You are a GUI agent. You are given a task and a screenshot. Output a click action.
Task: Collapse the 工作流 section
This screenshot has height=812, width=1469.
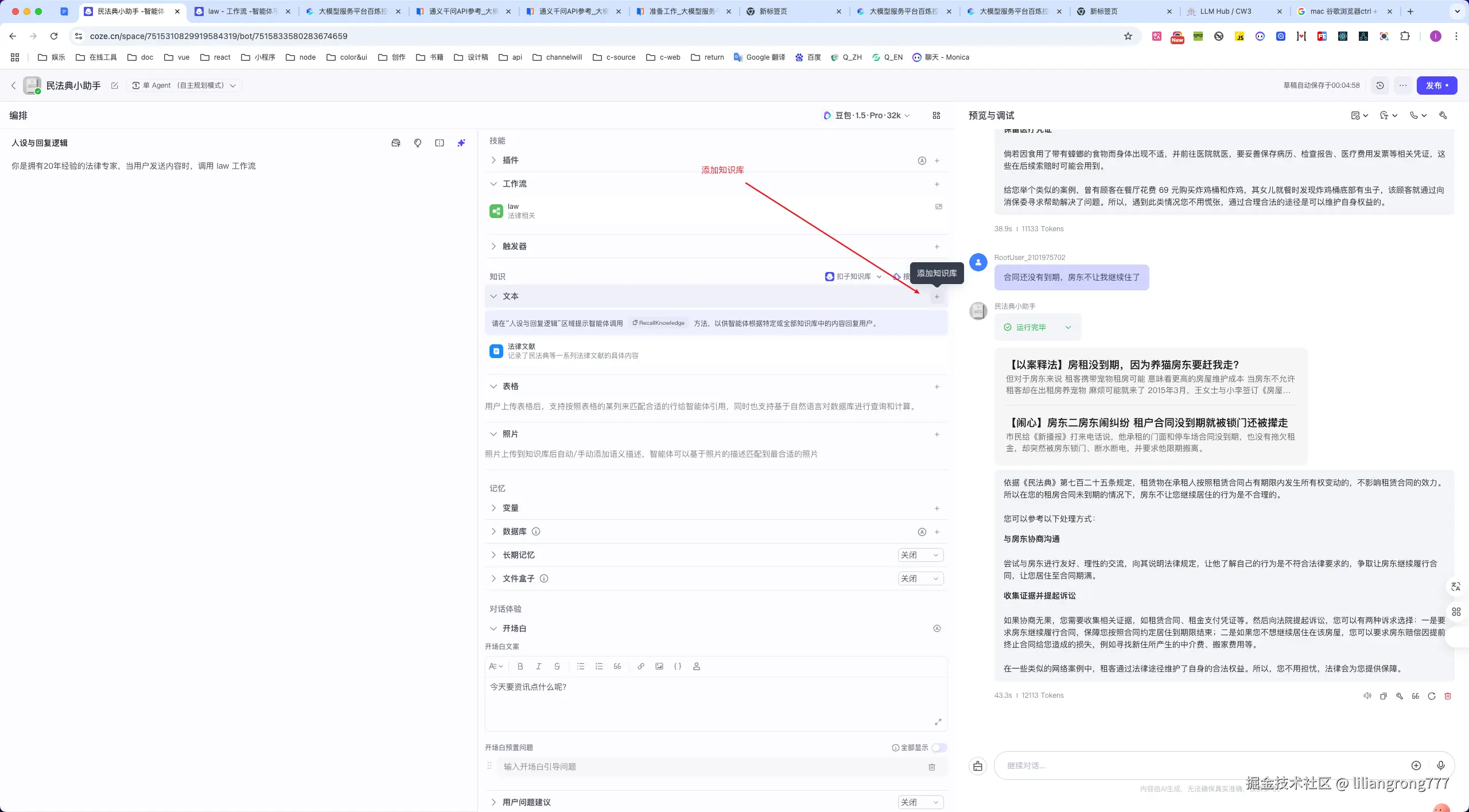(493, 184)
